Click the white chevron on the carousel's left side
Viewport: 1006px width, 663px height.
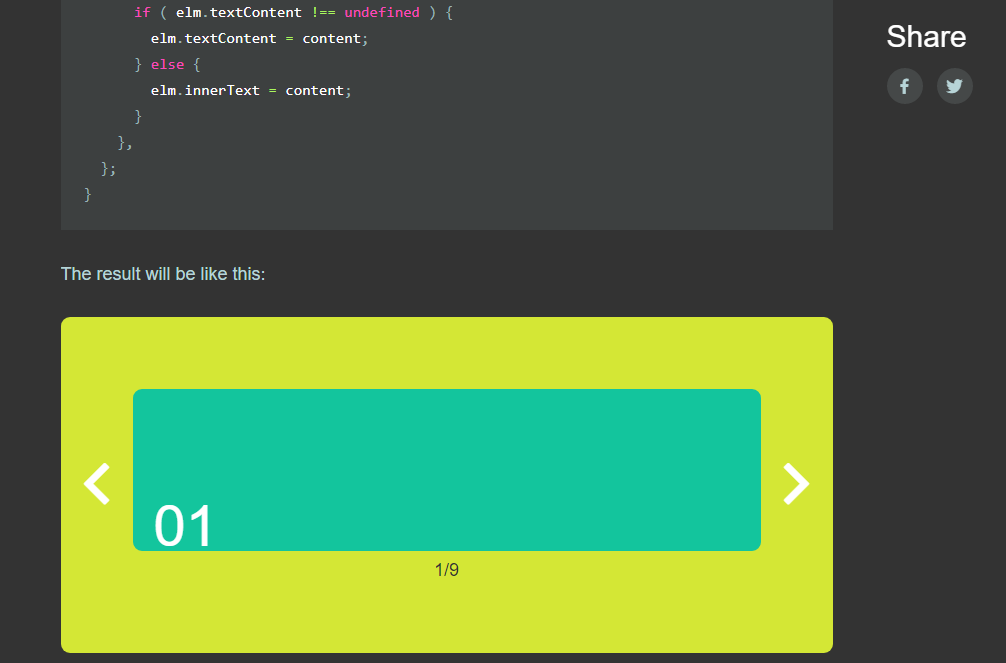(96, 483)
